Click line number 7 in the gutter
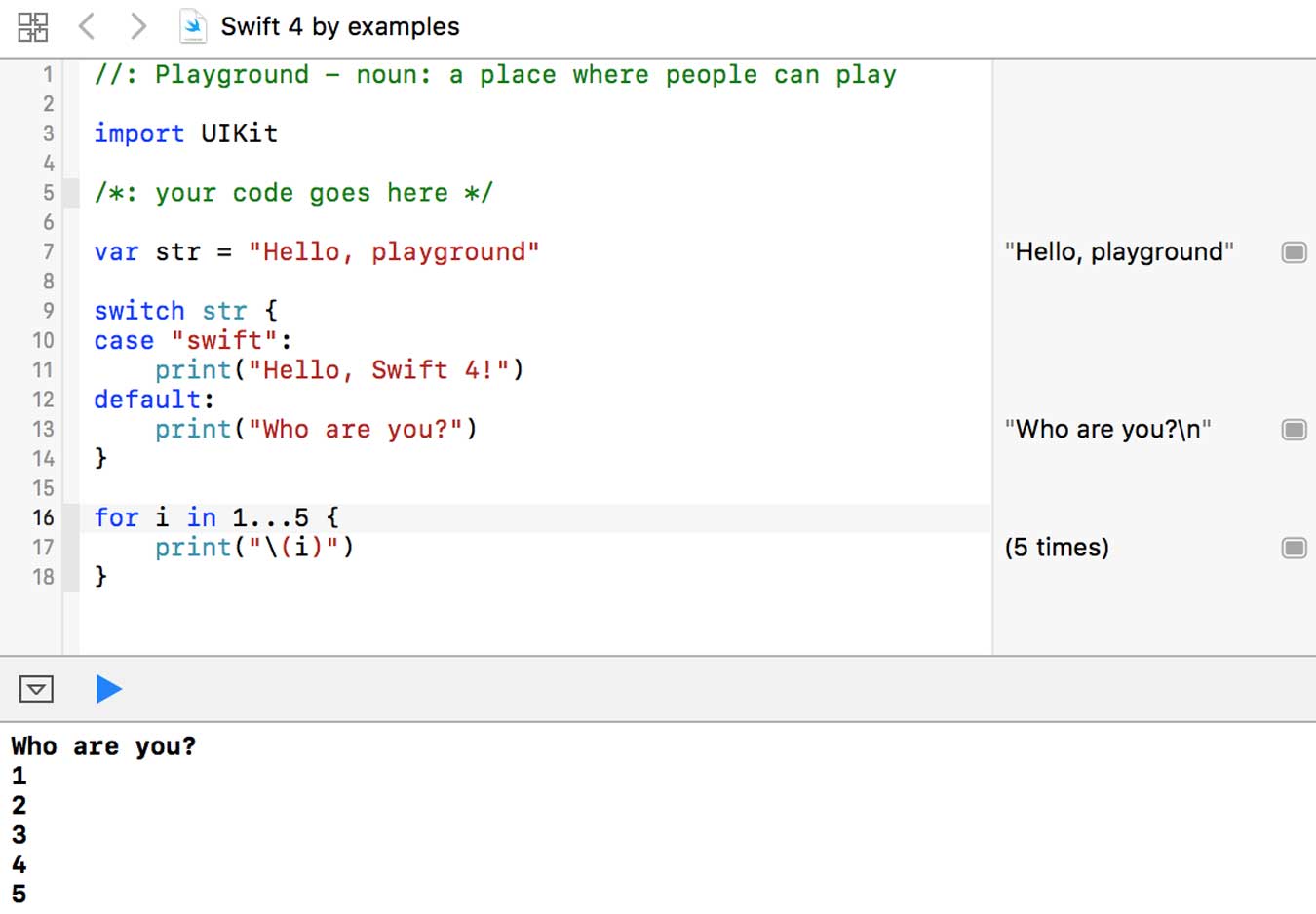1316x914 pixels. [x=48, y=252]
